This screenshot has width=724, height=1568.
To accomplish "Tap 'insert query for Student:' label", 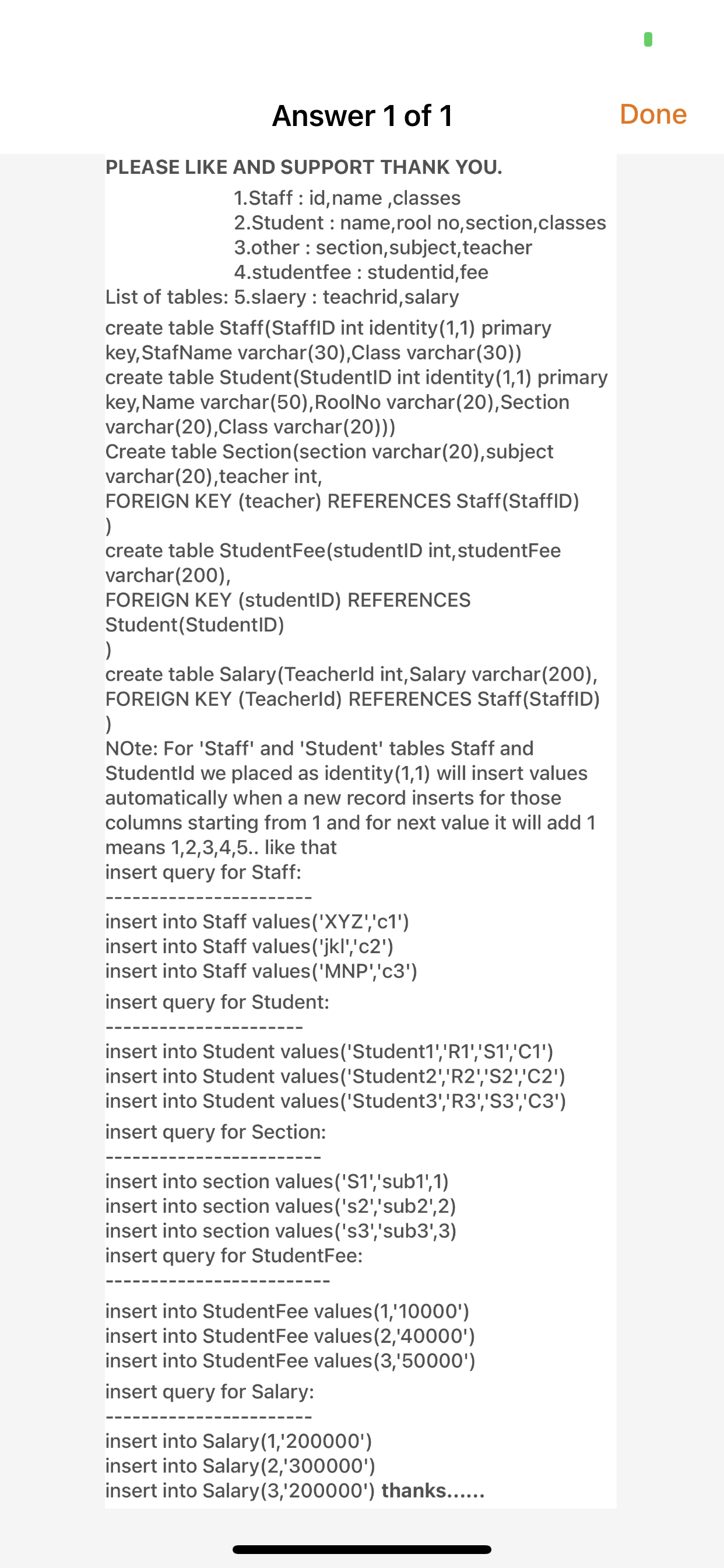I will pos(217,1003).
